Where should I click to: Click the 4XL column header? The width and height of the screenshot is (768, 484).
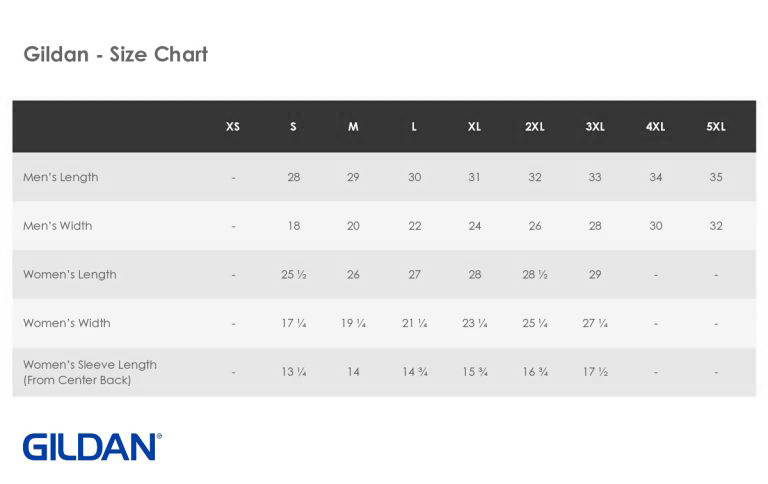click(x=655, y=127)
